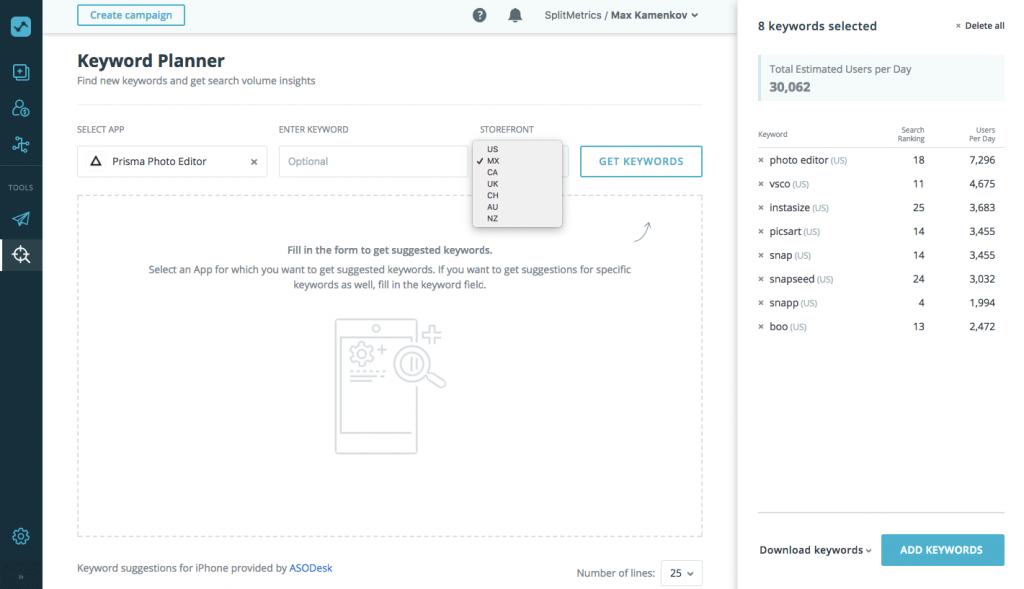Click the Create campaign button
Viewport: 1024px width, 589px height.
pyautogui.click(x=131, y=15)
